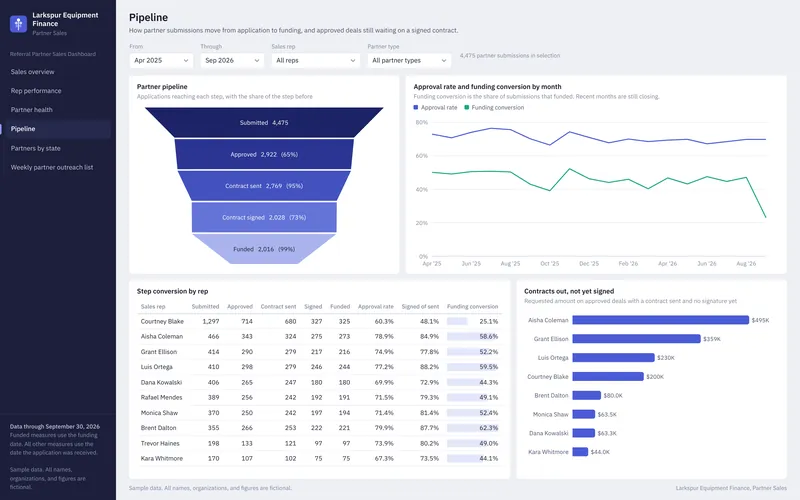Screen dimensions: 800x500
Task: Sort table by Contract sent column
Action: pos(278,307)
